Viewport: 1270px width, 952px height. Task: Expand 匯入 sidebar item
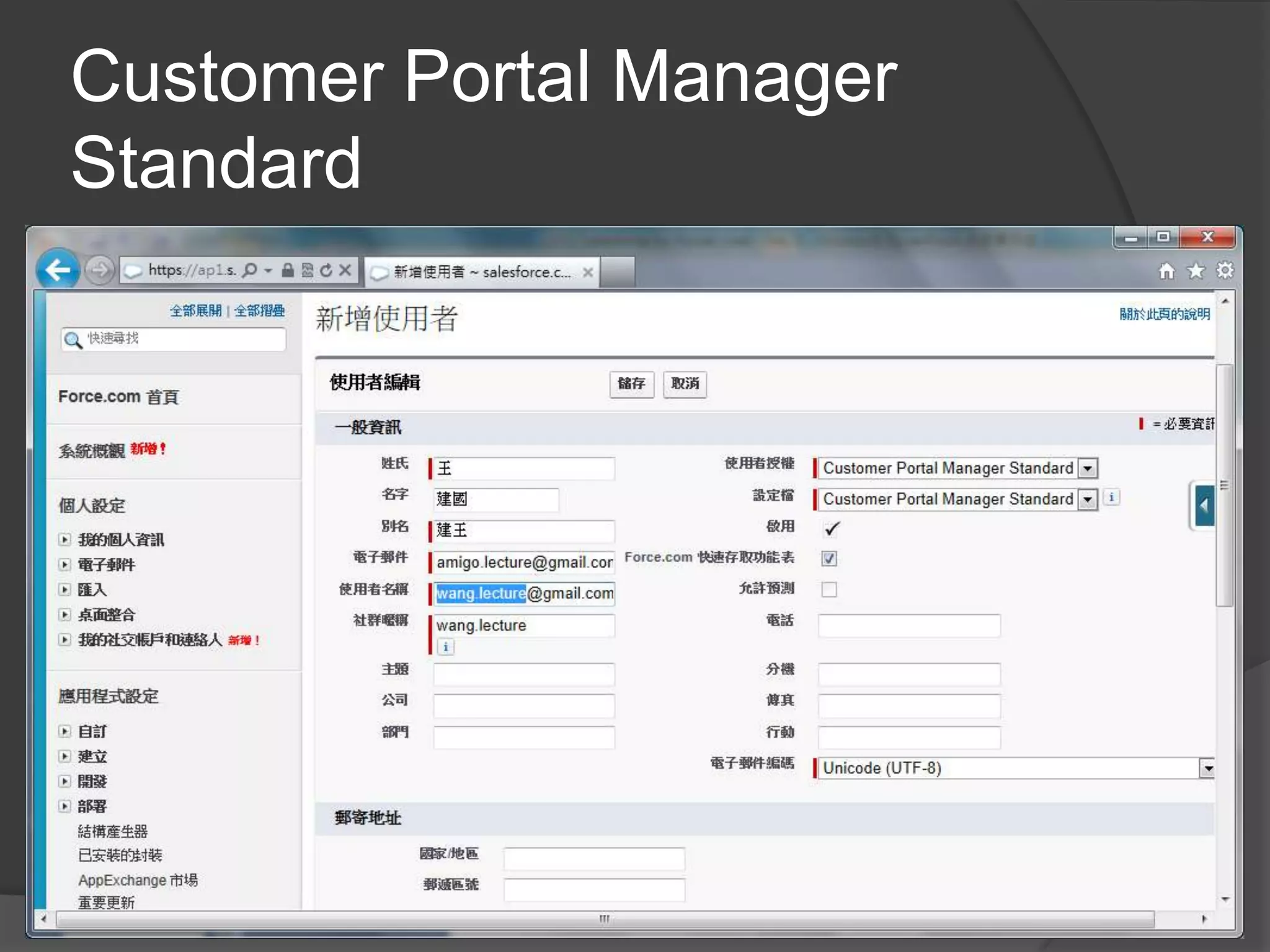click(64, 589)
